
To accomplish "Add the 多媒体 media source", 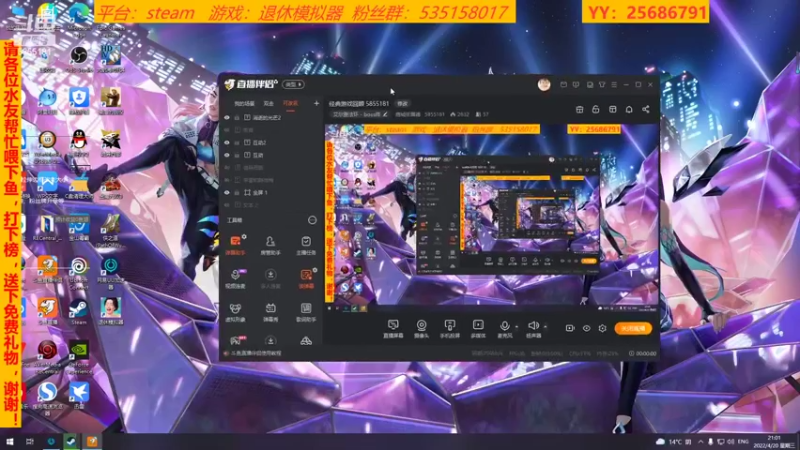I will [x=478, y=329].
